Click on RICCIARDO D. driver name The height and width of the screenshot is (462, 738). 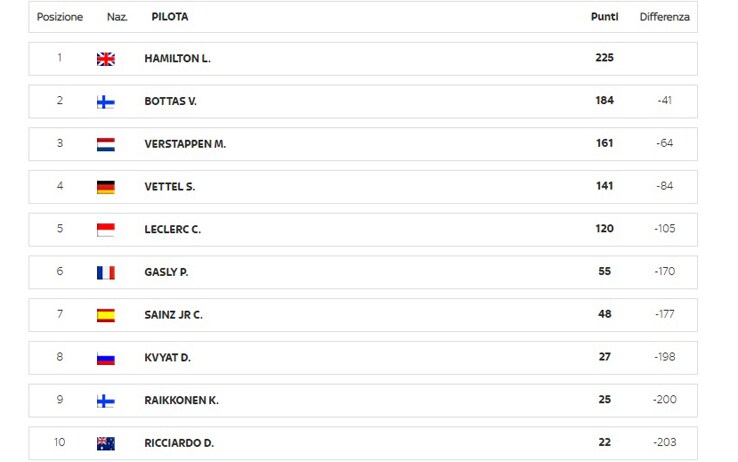pyautogui.click(x=179, y=443)
